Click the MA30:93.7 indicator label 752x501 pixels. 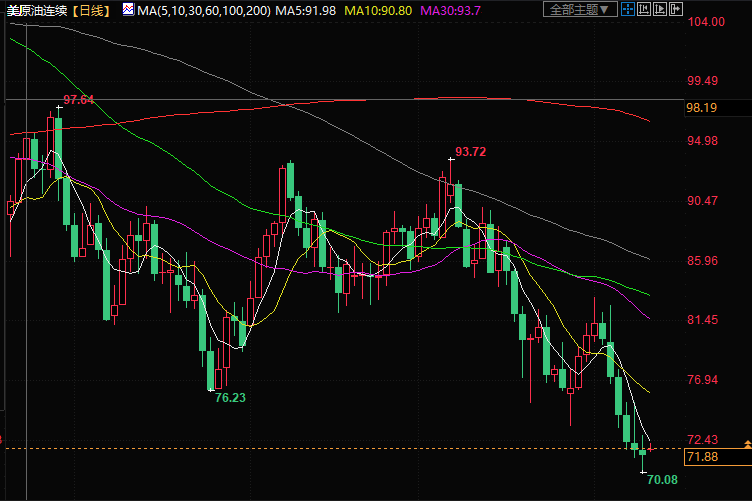coord(450,10)
